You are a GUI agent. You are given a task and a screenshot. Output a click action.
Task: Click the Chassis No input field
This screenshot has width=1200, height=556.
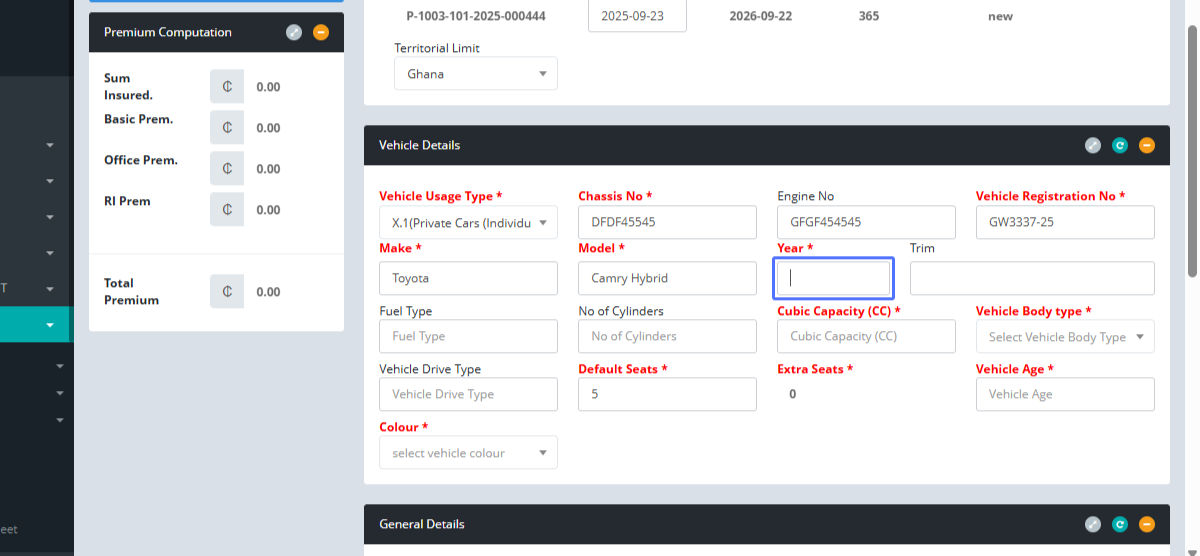click(x=667, y=222)
